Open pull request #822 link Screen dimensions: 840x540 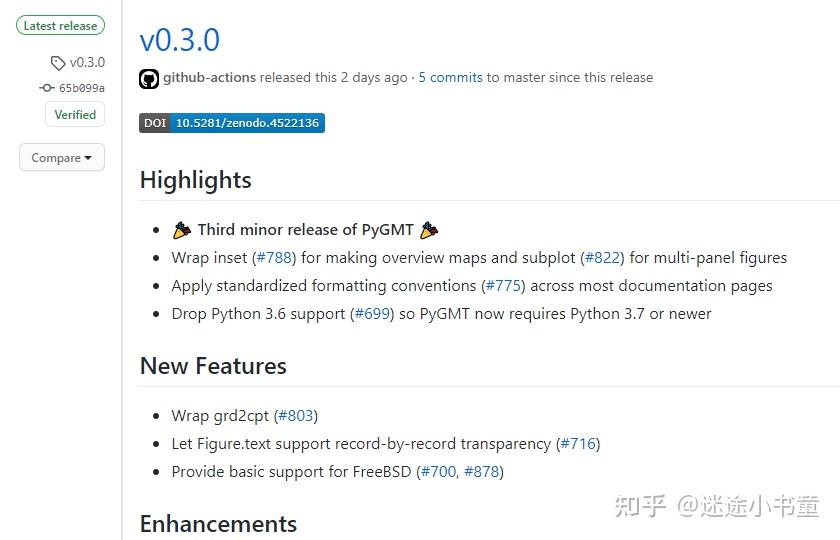(602, 258)
